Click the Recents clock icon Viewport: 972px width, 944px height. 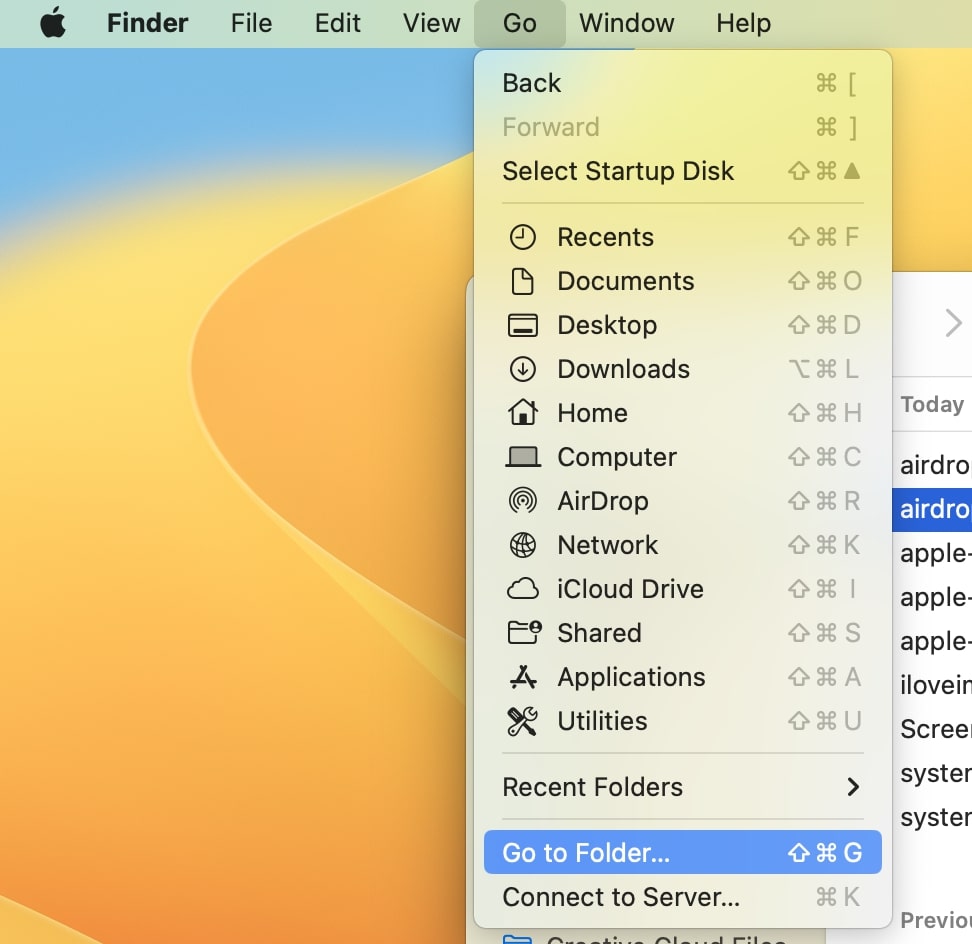pos(523,237)
